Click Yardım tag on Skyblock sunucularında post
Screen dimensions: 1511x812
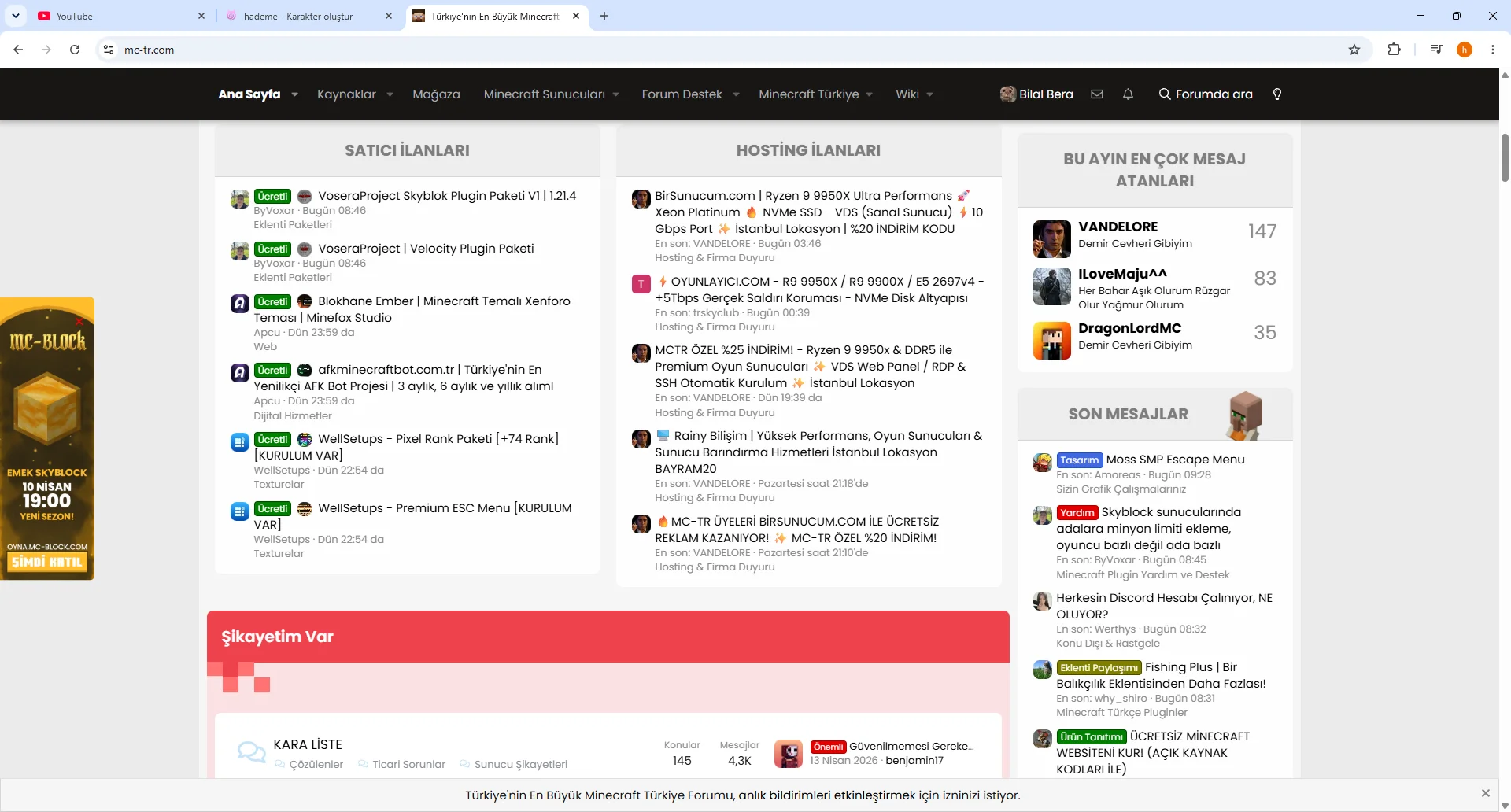(x=1077, y=513)
